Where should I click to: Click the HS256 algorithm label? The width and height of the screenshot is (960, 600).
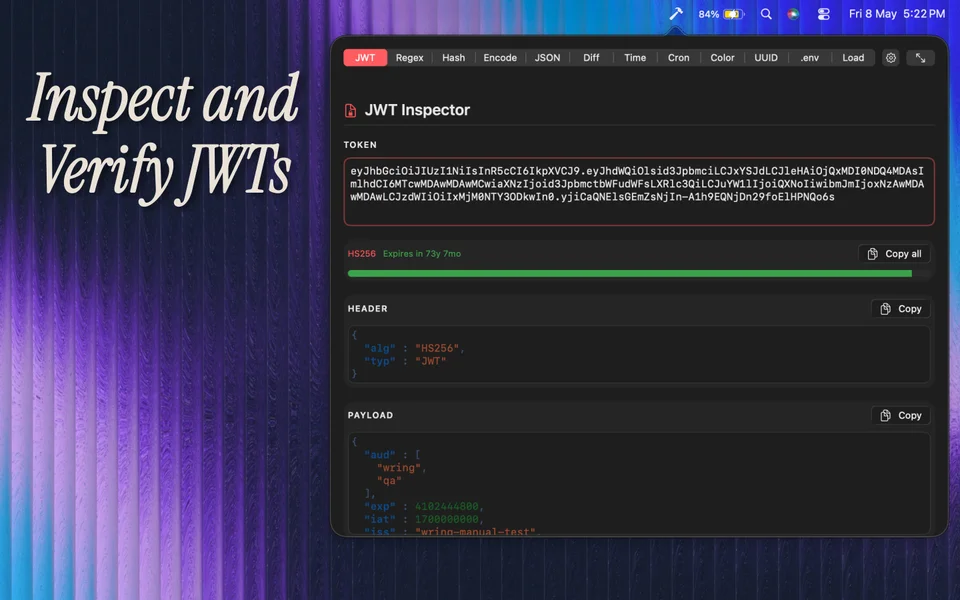coord(362,253)
